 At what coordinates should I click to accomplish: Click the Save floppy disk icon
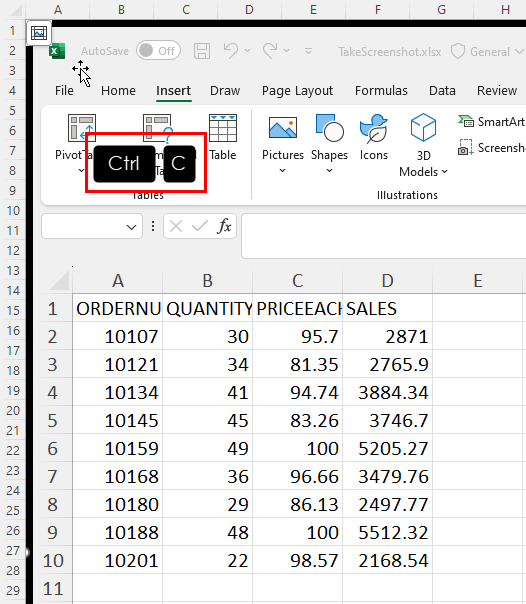202,51
